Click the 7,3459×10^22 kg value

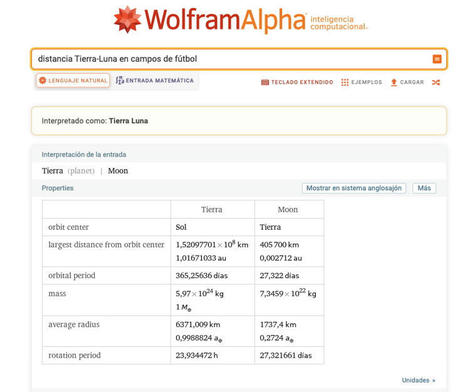click(x=288, y=293)
